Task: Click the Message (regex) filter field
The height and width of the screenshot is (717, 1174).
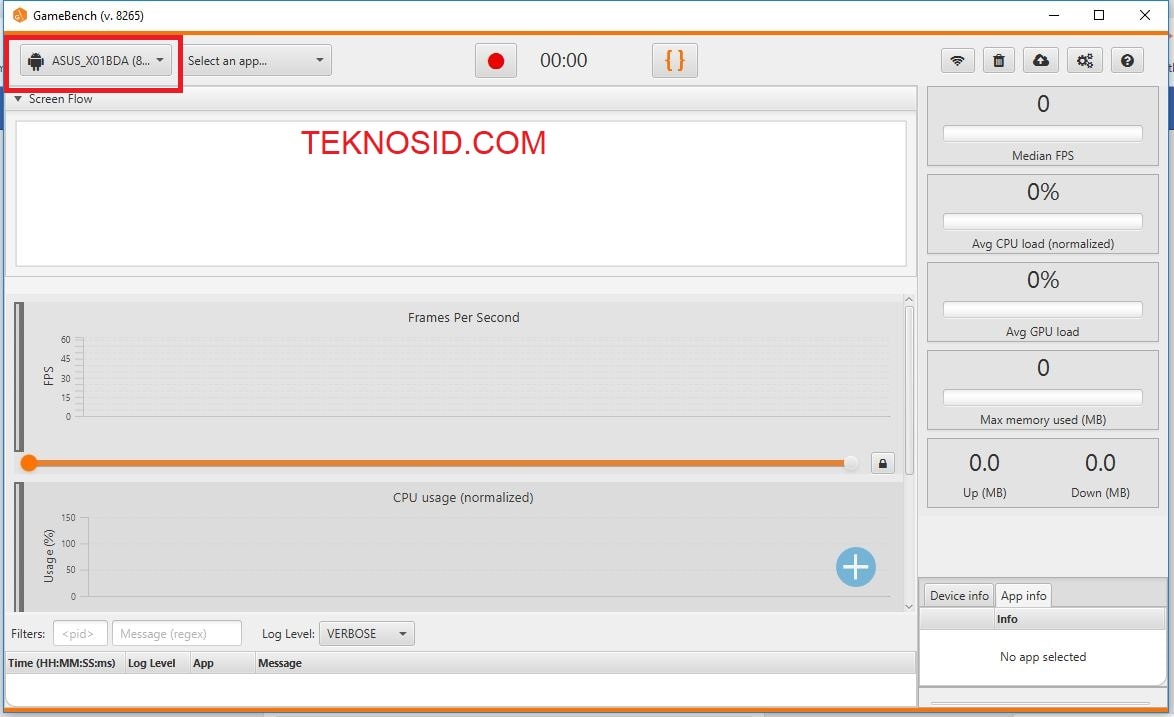Action: coord(177,634)
